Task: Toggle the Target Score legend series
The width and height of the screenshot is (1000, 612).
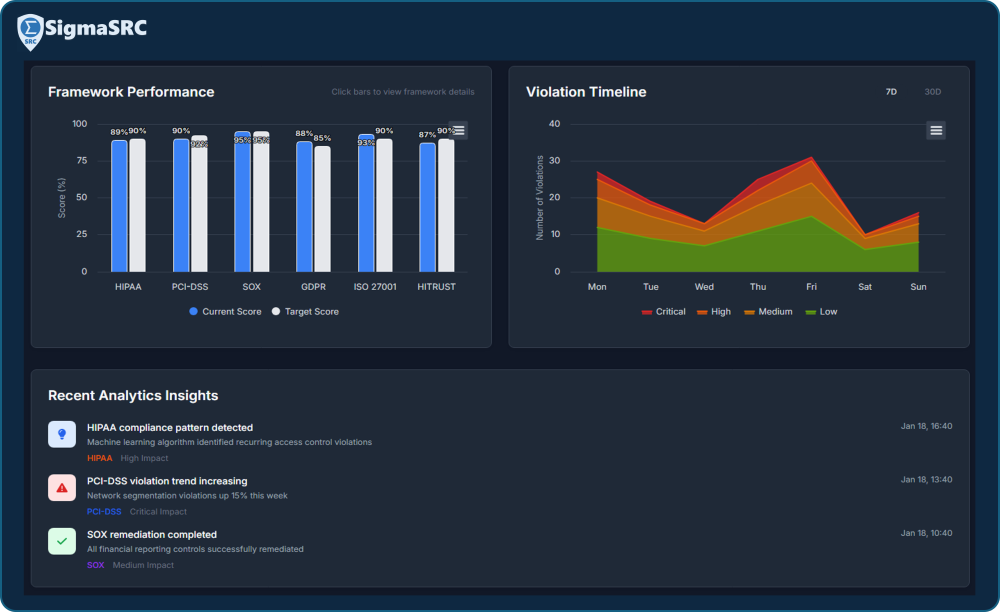Action: pyautogui.click(x=305, y=312)
